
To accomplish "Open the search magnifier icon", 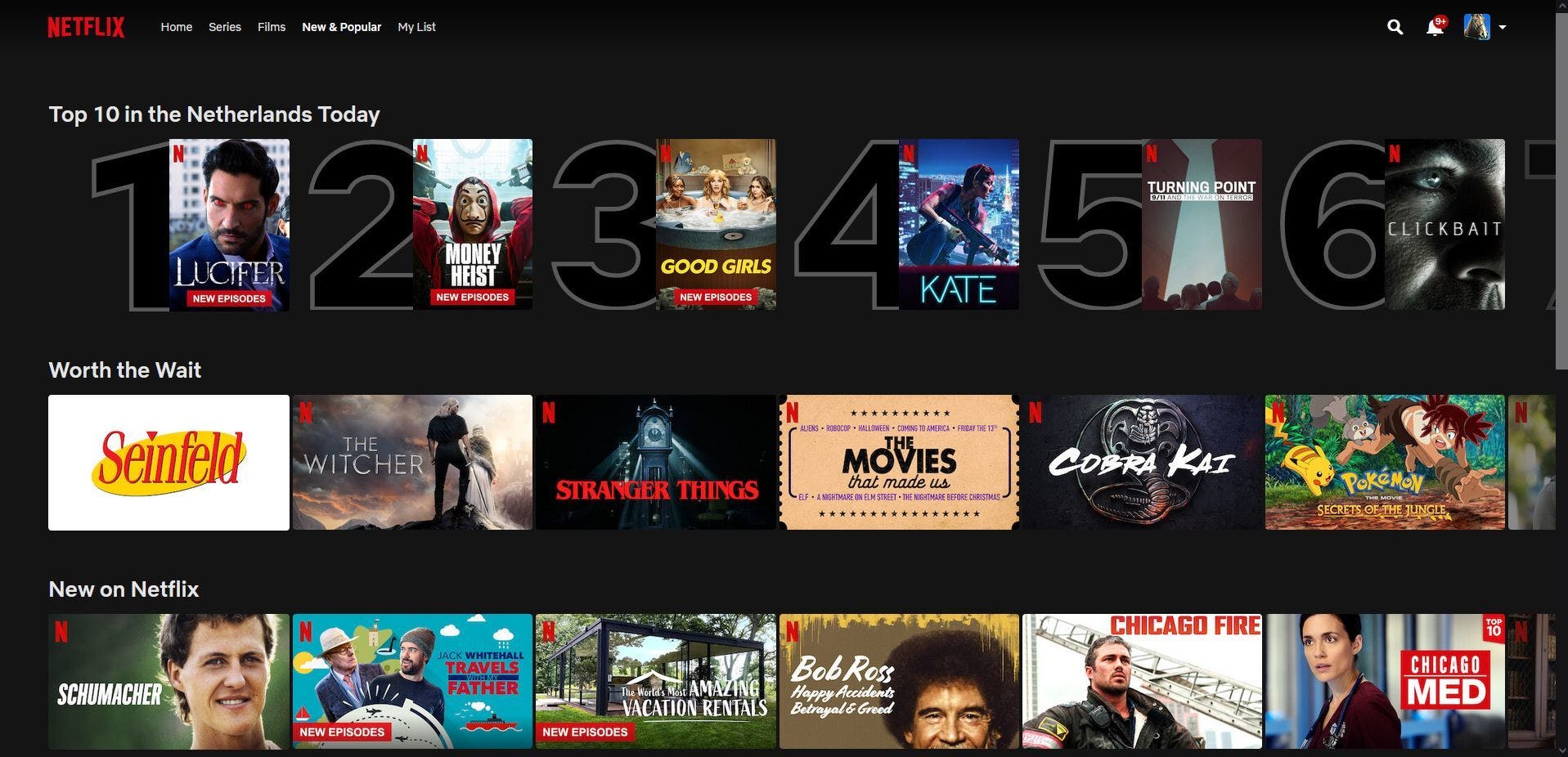I will (x=1395, y=27).
